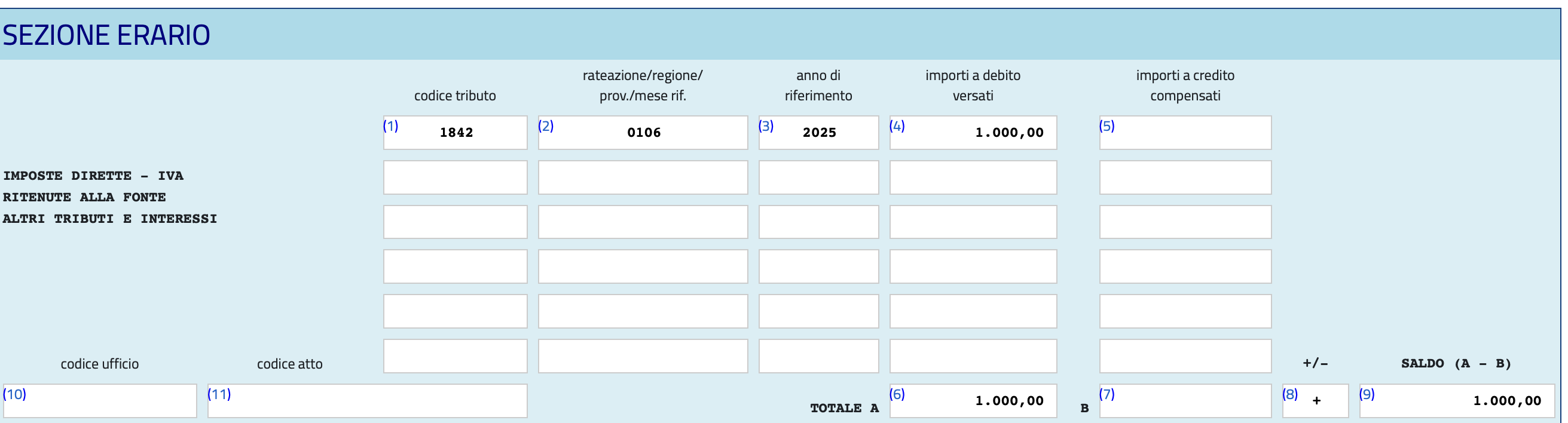The height and width of the screenshot is (423, 1568).
Task: Click importi a credito compensati field (5)
Action: [1185, 133]
